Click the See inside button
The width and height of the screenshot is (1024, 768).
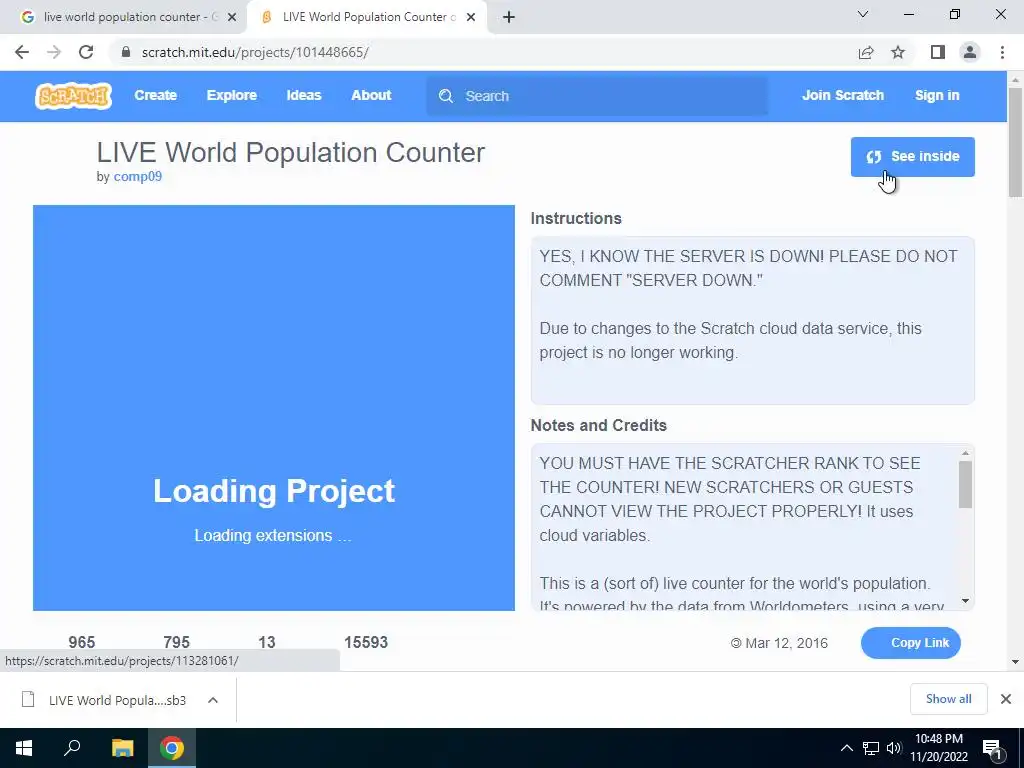tap(912, 157)
